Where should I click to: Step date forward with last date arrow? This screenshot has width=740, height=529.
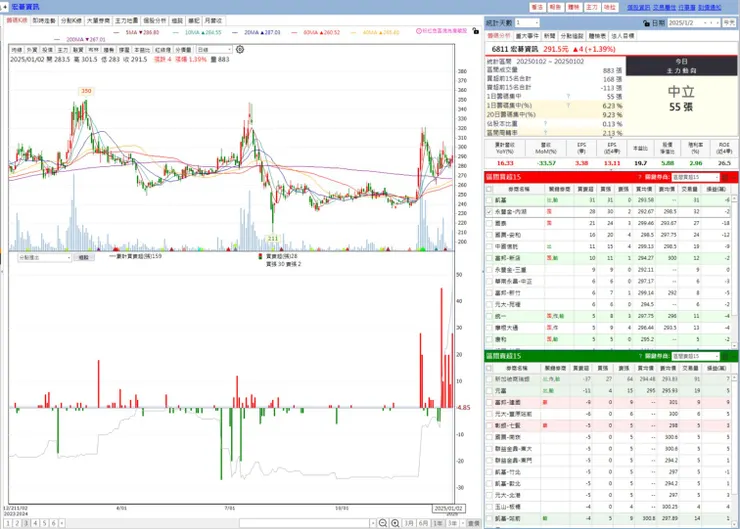(717, 23)
